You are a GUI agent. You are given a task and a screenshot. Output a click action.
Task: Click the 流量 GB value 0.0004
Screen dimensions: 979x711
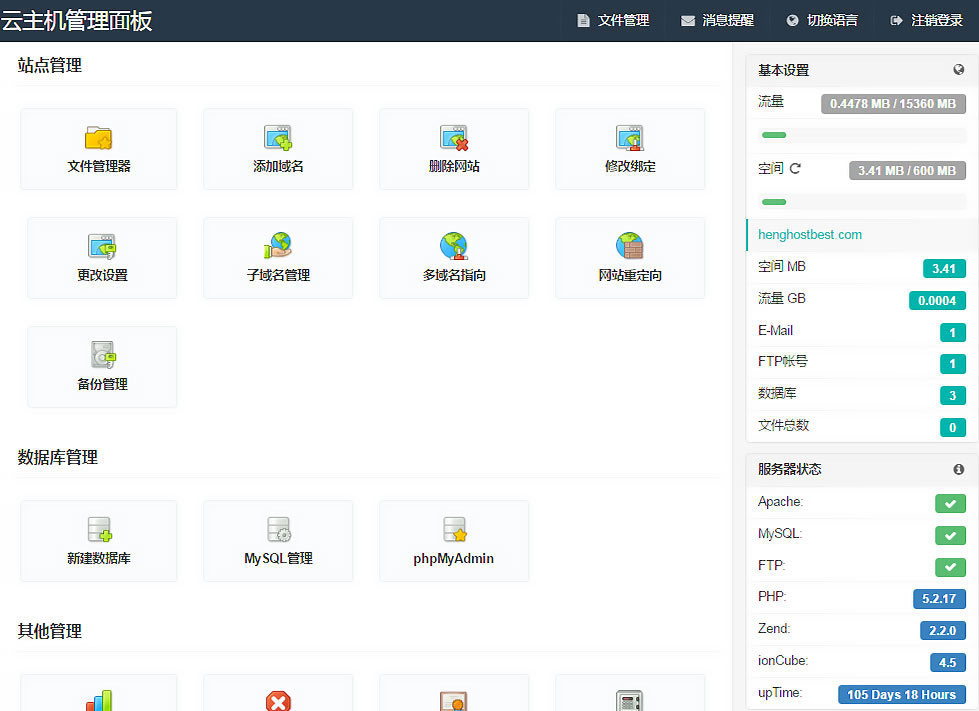pos(937,300)
